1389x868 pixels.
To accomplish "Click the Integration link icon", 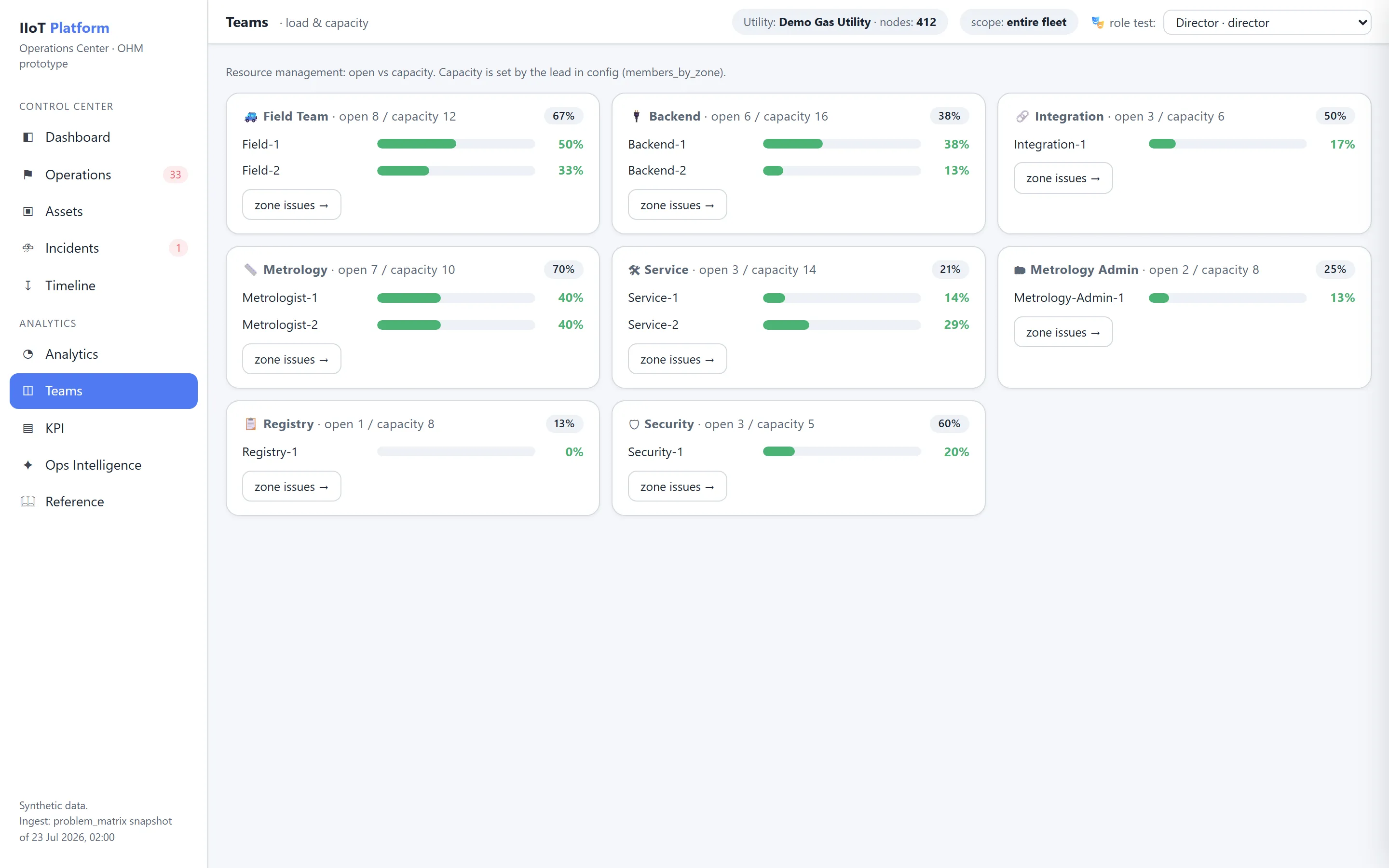I will pyautogui.click(x=1022, y=117).
